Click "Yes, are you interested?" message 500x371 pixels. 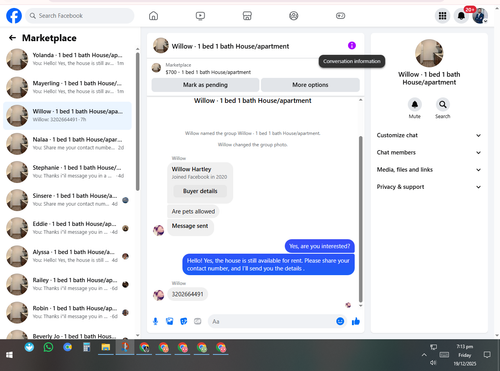(x=320, y=246)
